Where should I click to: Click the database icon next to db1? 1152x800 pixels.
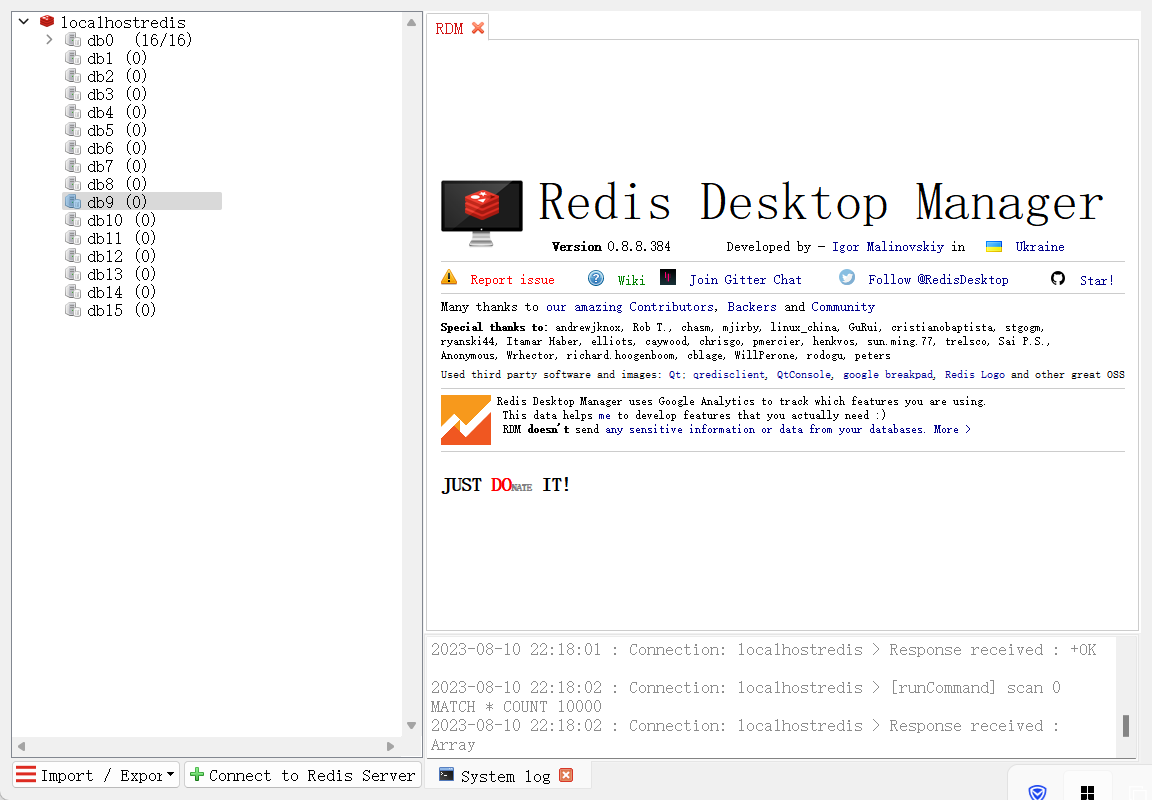(73, 57)
